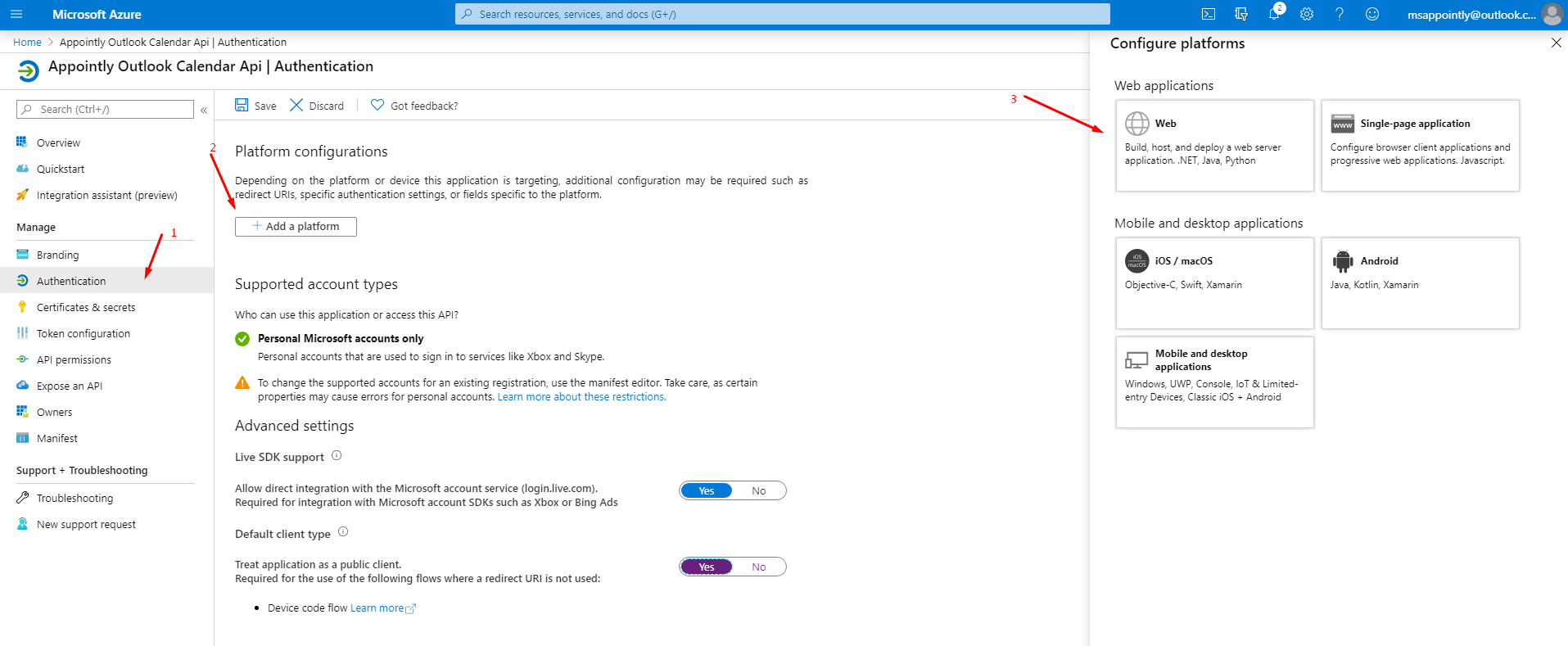Select the iOS / macOS platform card

(1214, 283)
